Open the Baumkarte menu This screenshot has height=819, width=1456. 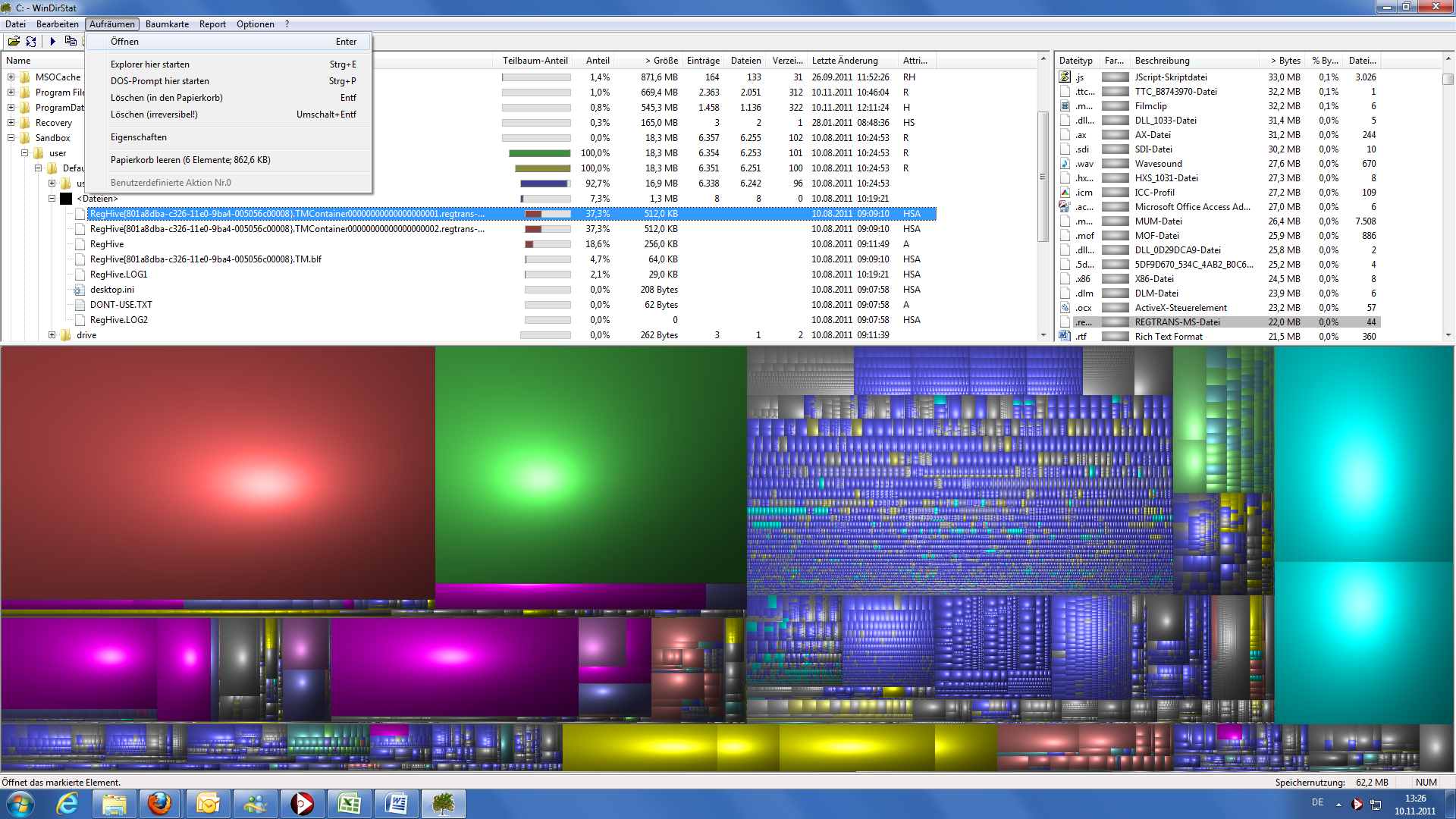(167, 24)
